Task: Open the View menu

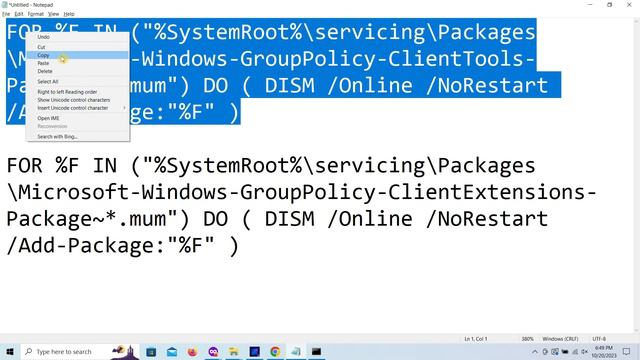Action: pos(53,14)
